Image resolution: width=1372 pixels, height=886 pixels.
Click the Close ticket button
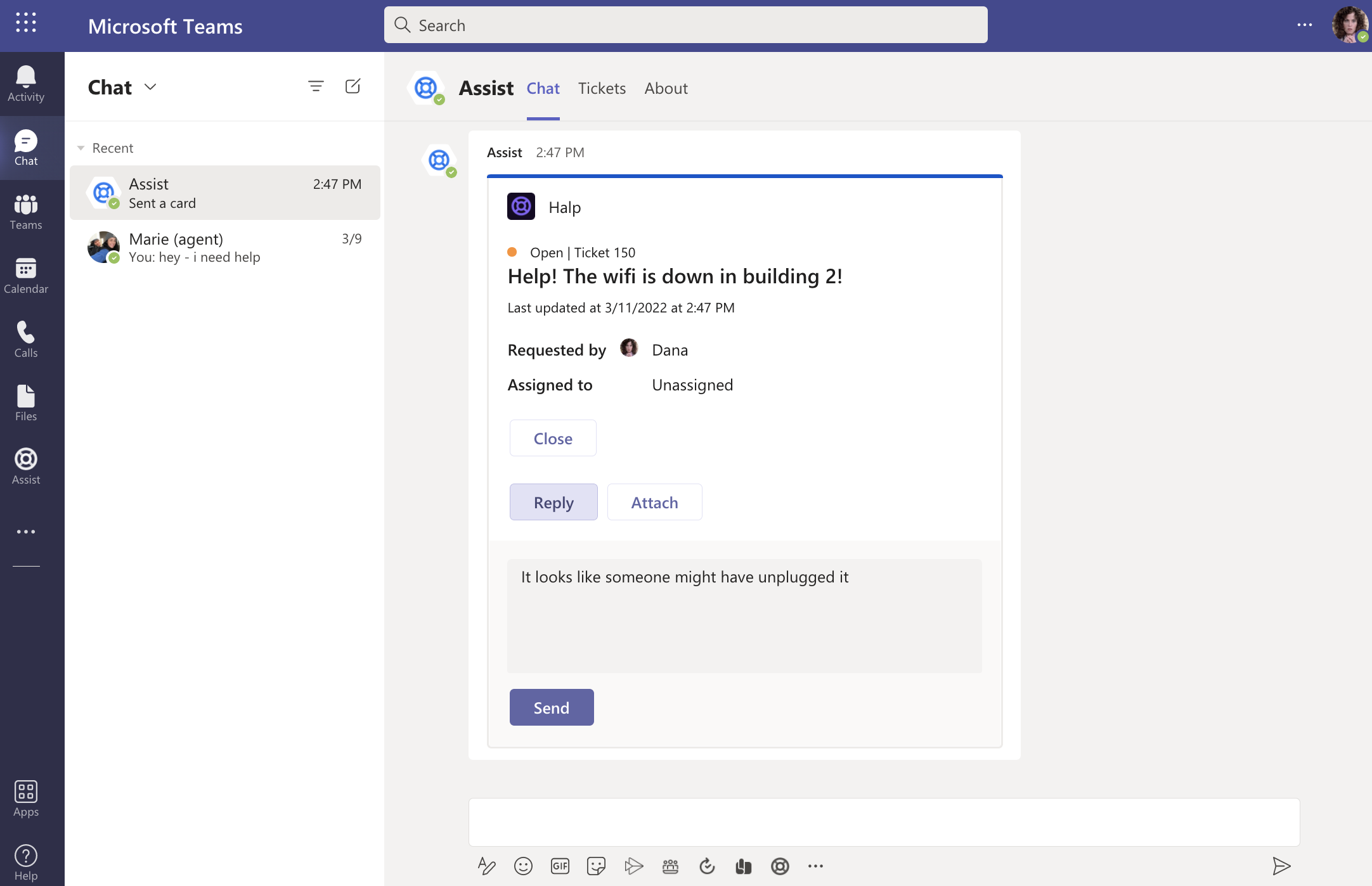coord(553,438)
